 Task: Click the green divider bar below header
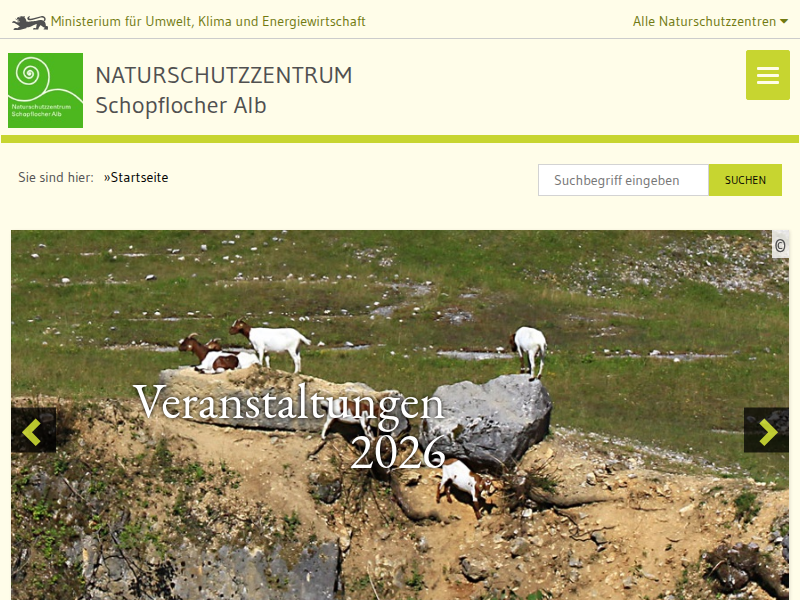pyautogui.click(x=400, y=139)
